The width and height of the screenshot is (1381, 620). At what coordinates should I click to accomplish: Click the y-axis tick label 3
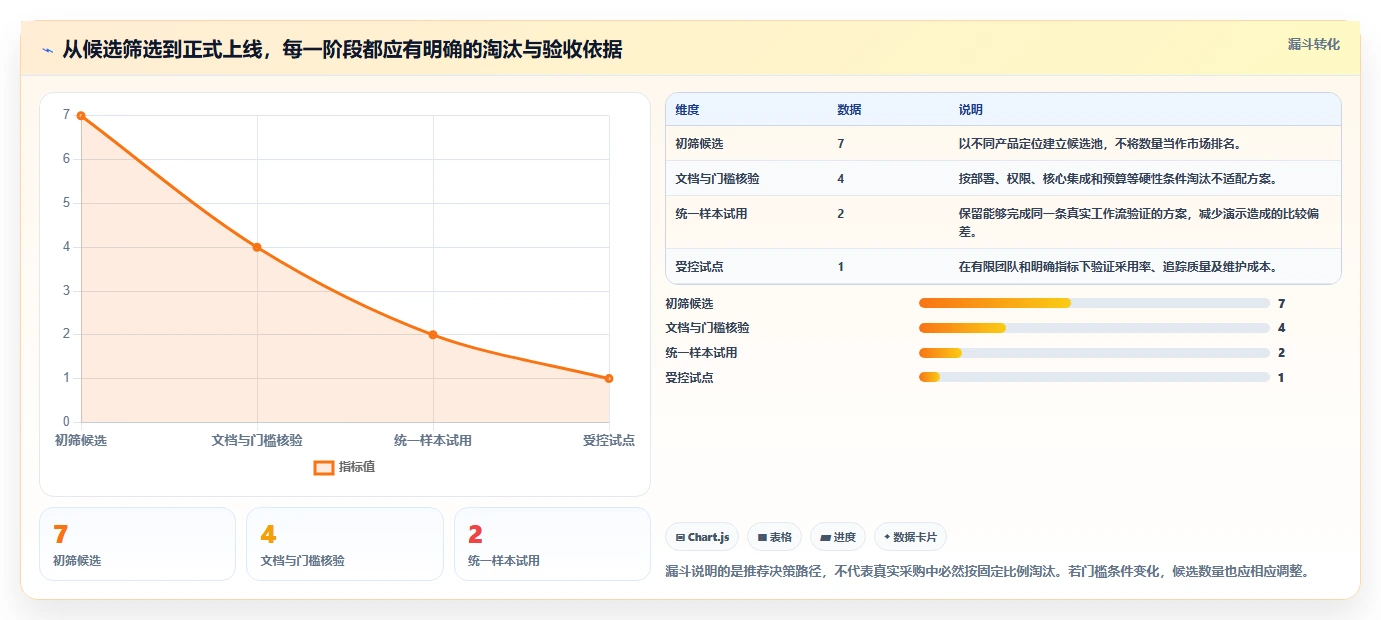click(x=66, y=291)
